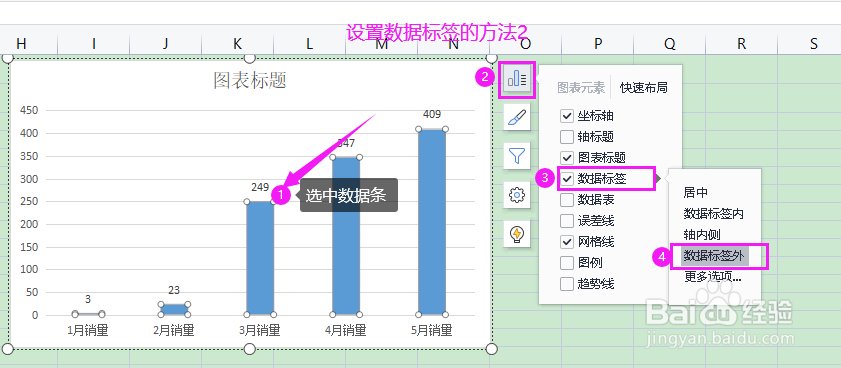Click the 2月销量 axis label
The image size is (841, 368).
tap(174, 330)
